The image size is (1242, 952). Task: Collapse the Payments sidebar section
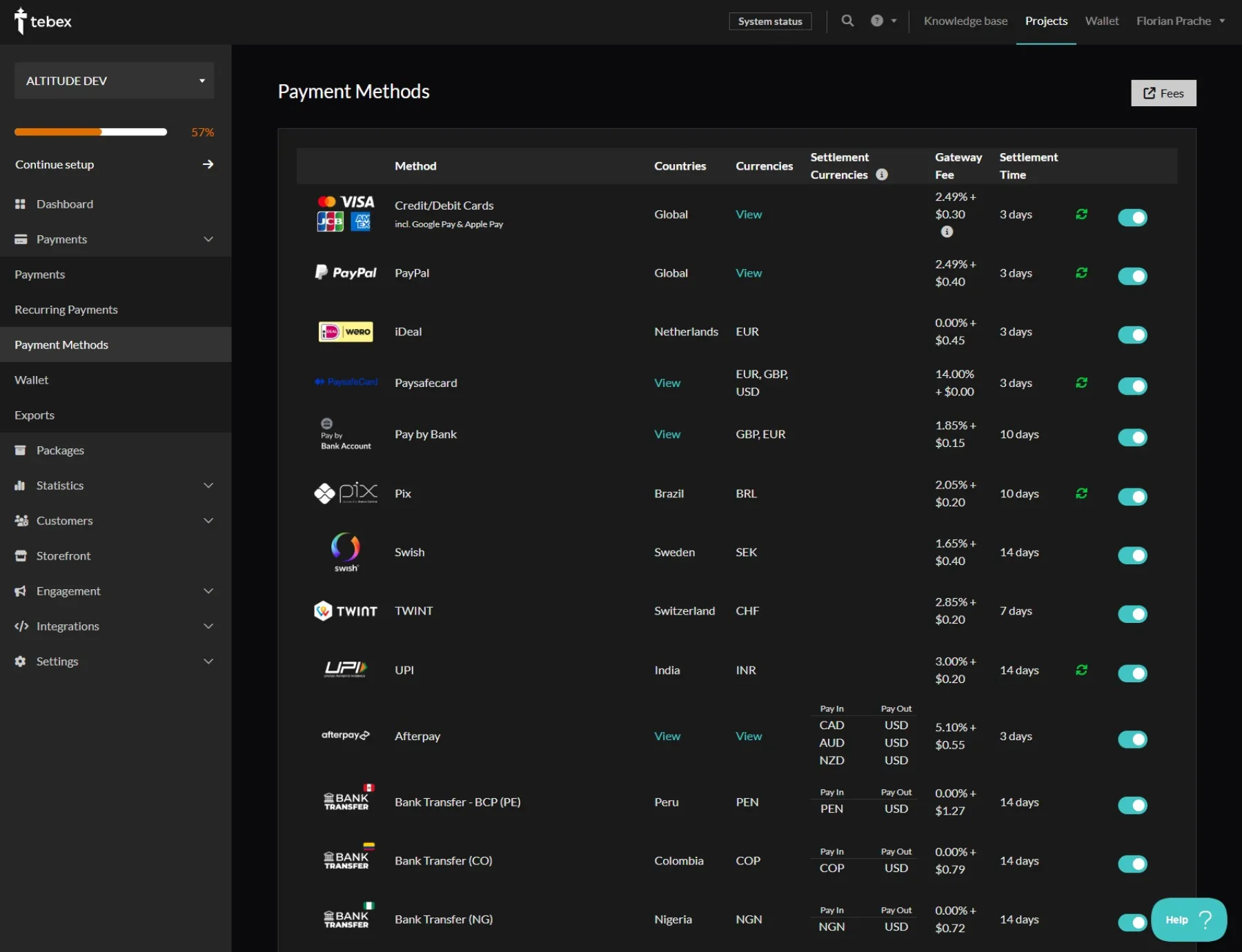pos(115,239)
